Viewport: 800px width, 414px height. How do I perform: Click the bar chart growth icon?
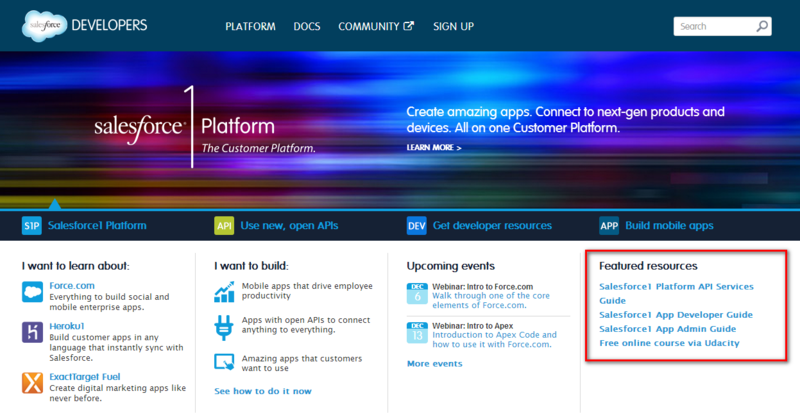tap(224, 292)
